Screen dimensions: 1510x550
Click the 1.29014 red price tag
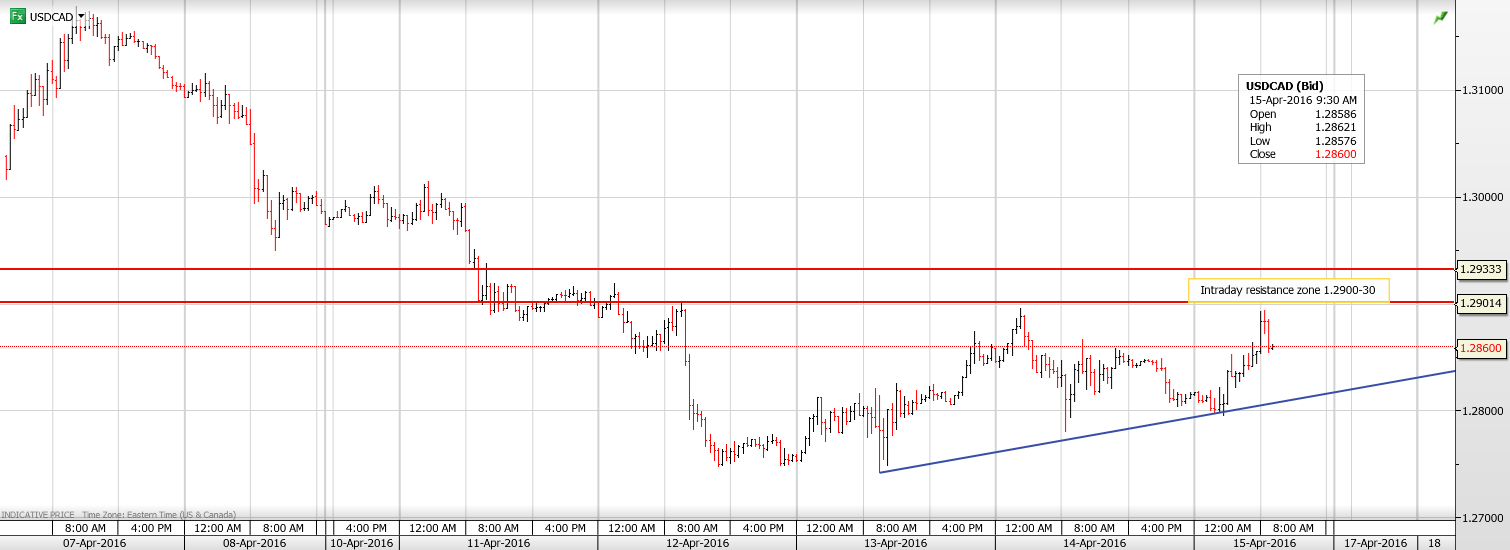[1481, 302]
